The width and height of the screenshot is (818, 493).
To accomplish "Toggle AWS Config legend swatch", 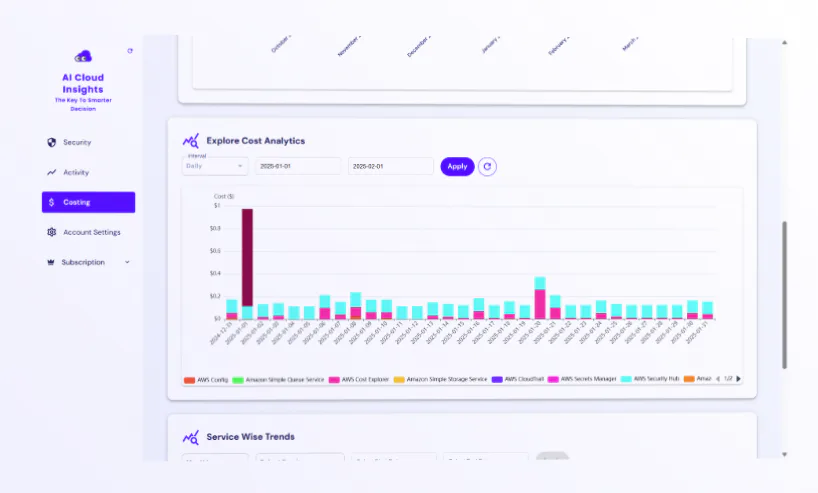I will 189,380.
